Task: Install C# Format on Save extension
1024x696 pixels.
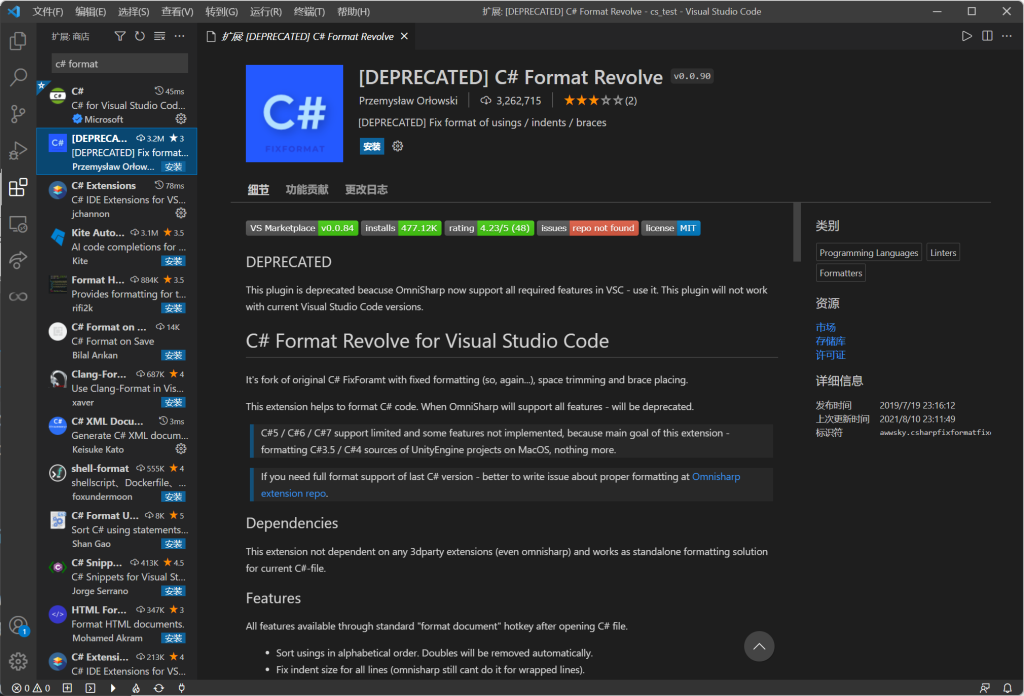Action: [x=174, y=355]
